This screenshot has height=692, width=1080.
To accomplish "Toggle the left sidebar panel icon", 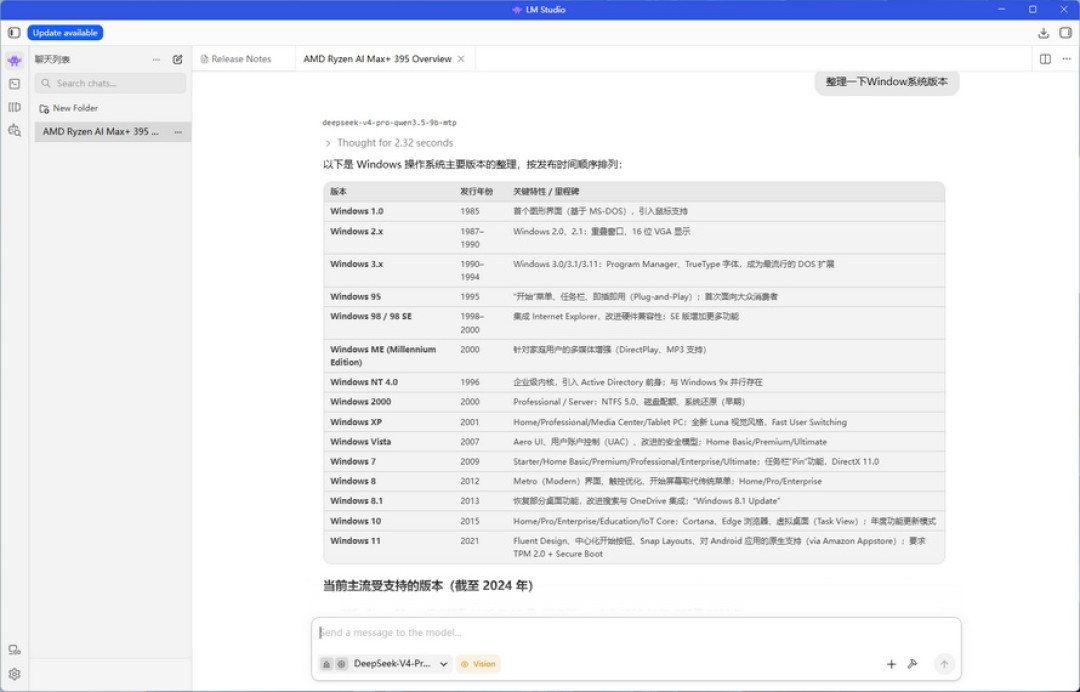I will click(14, 32).
